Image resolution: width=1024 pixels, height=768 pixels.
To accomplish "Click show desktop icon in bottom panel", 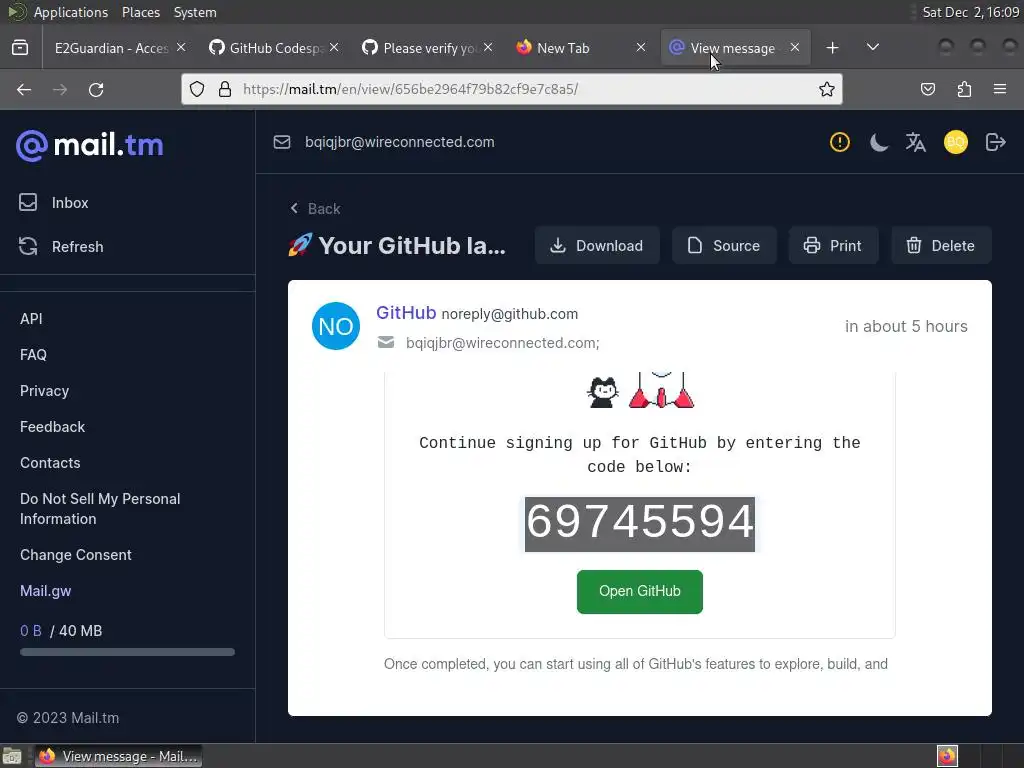I will coord(12,756).
